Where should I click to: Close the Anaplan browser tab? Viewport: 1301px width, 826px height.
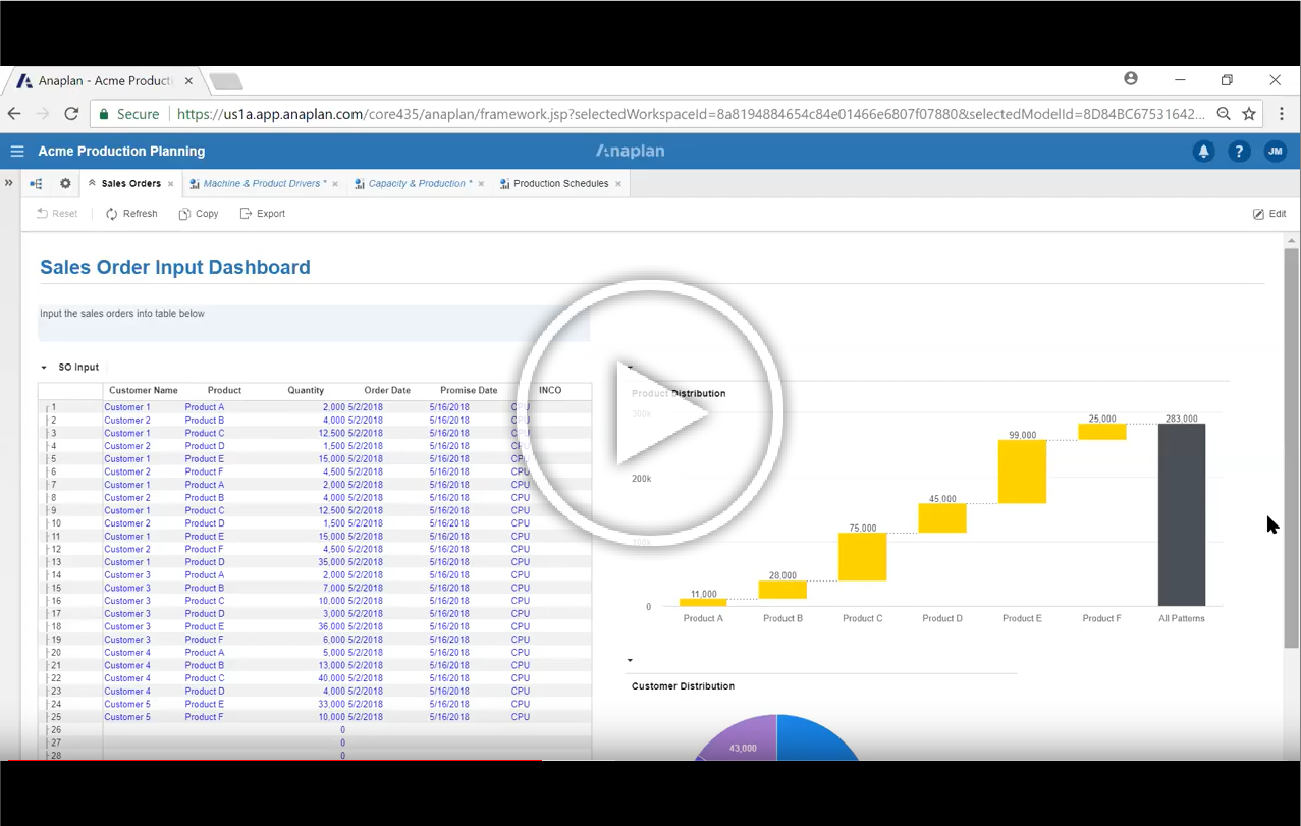pos(189,81)
